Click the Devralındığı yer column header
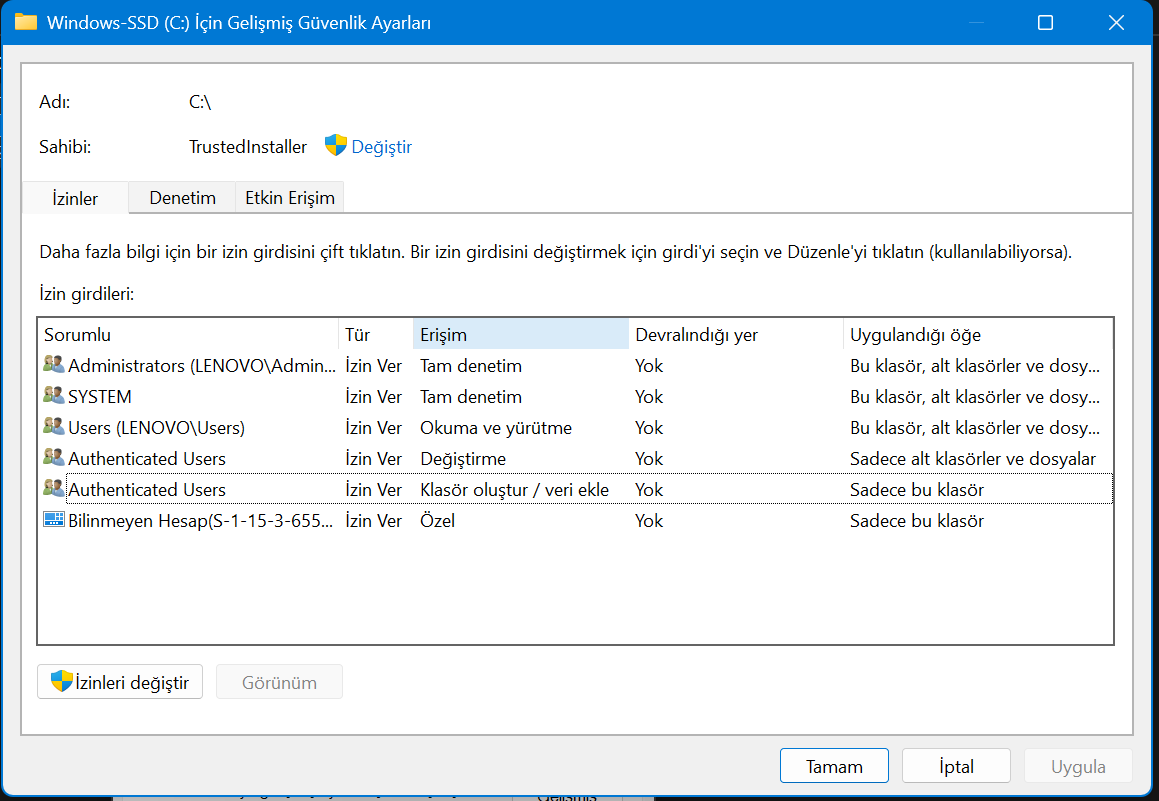The height and width of the screenshot is (801, 1159). point(735,334)
